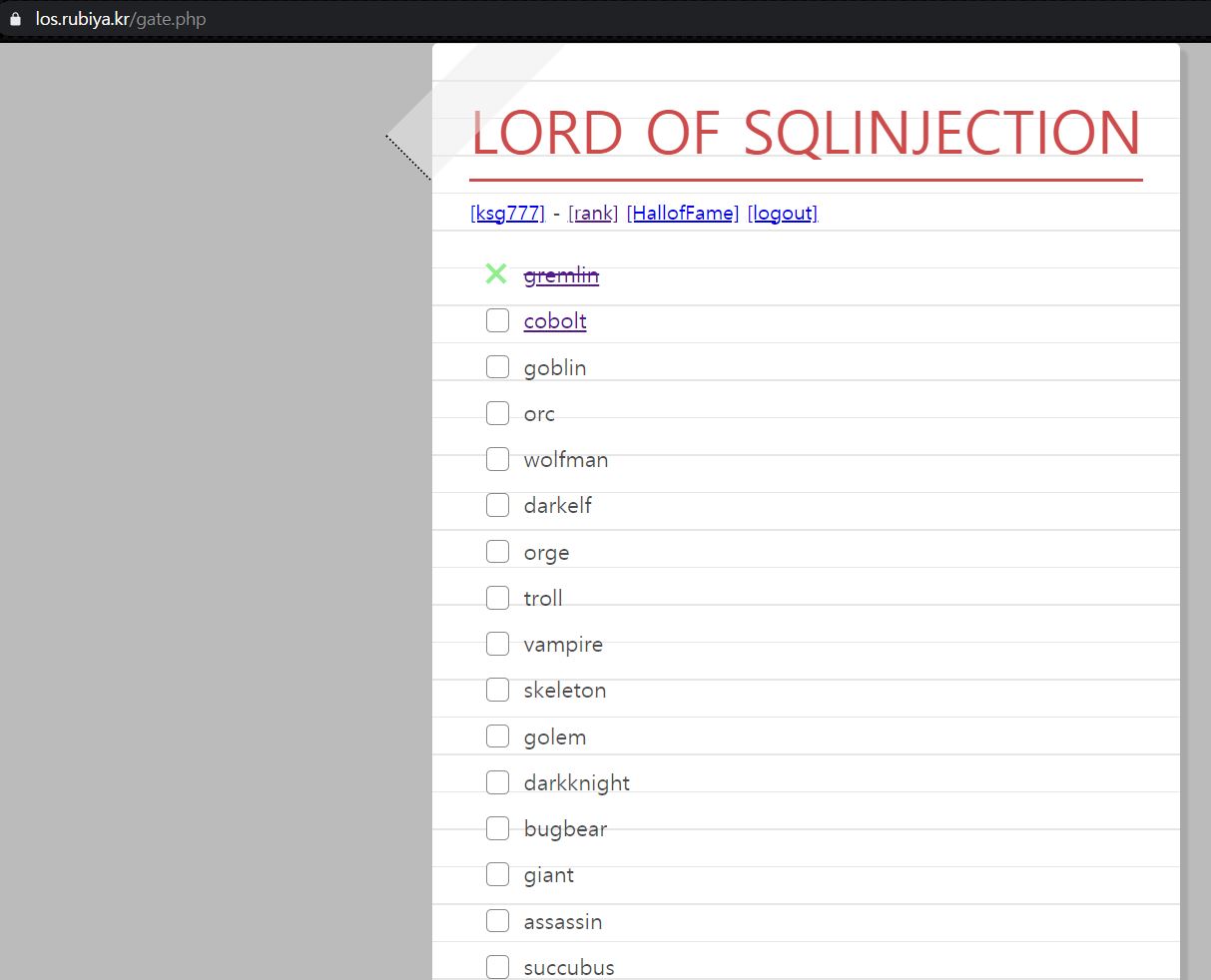Click the goblin text label

(555, 368)
